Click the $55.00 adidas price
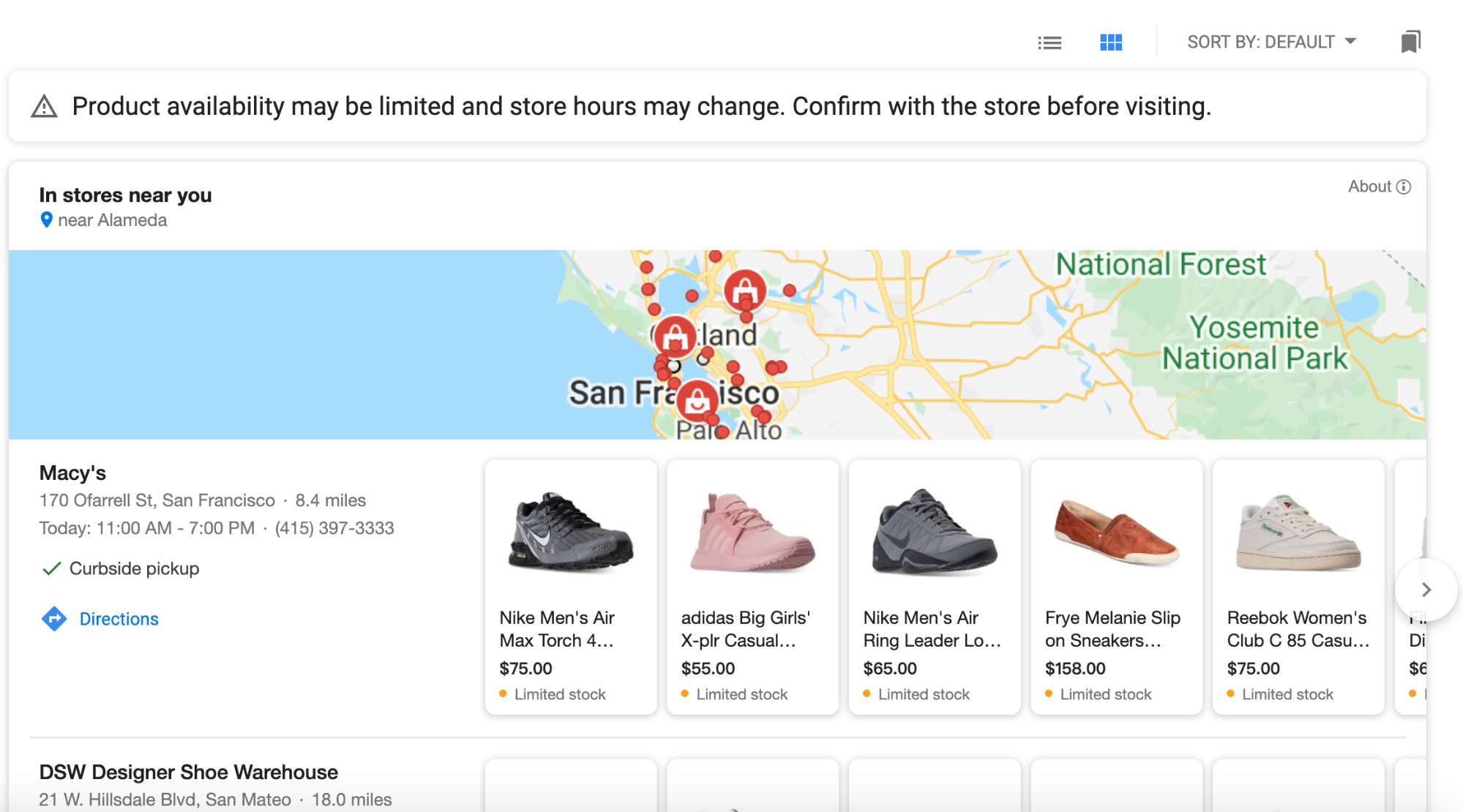Viewport: 1463px width, 812px height. [708, 669]
